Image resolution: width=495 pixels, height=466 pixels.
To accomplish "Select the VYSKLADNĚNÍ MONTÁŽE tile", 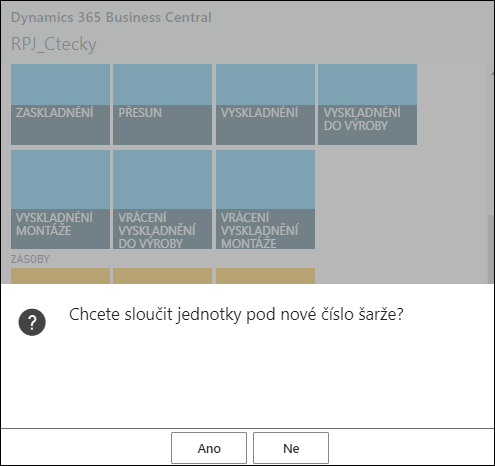I will (x=60, y=199).
